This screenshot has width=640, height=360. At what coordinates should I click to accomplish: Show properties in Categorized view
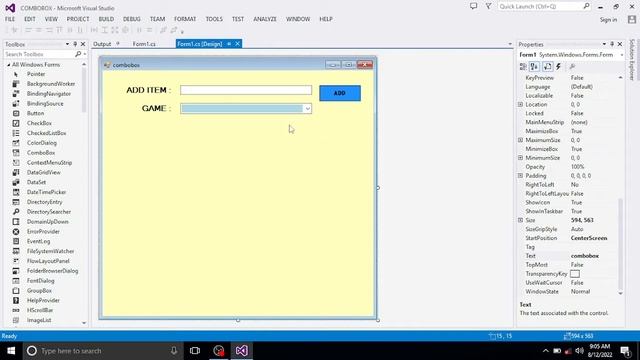[x=523, y=67]
